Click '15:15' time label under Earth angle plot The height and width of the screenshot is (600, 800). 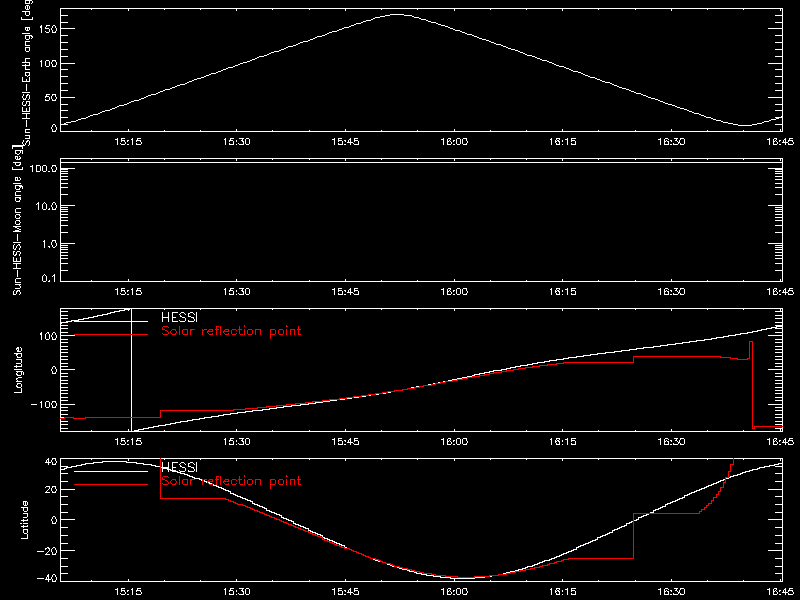128,142
